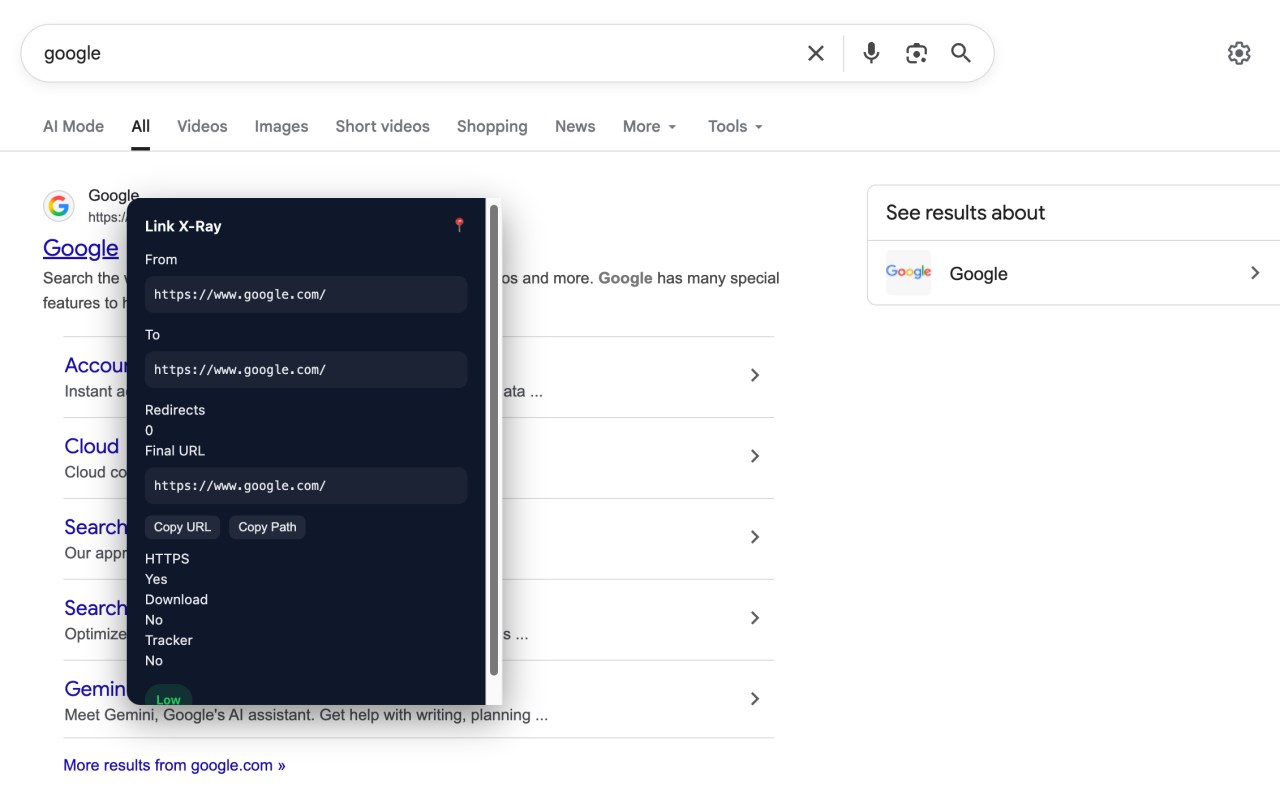
Task: Start voice search with microphone icon
Action: tap(871, 53)
